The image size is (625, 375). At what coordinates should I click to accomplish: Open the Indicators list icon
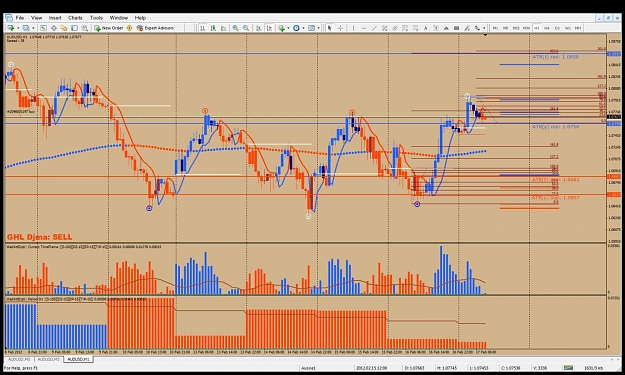(281, 28)
